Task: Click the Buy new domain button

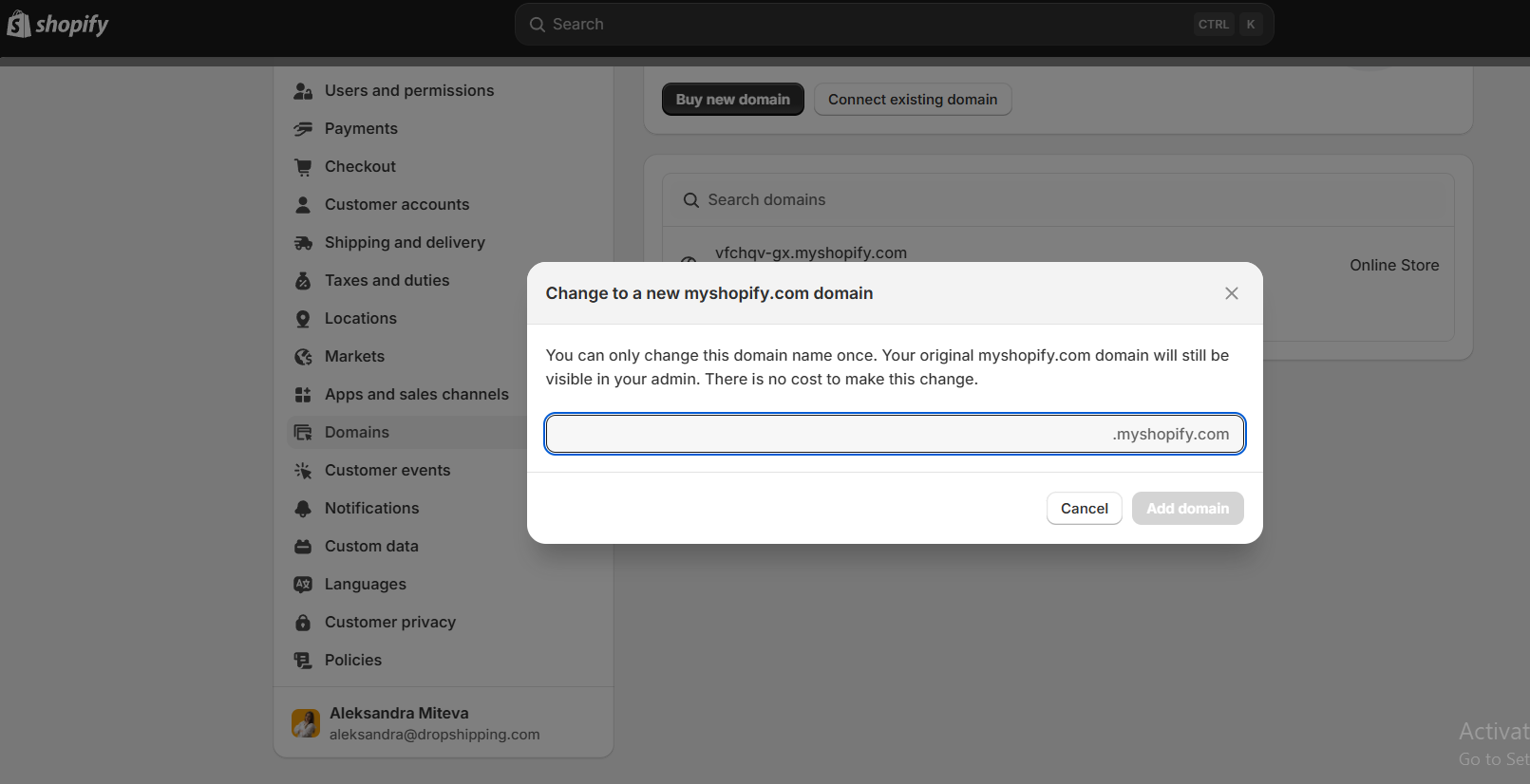Action: [x=733, y=100]
